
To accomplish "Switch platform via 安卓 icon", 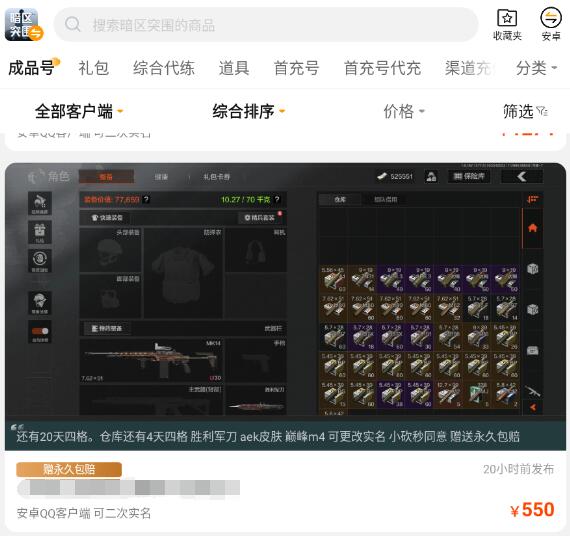I will coord(551,25).
